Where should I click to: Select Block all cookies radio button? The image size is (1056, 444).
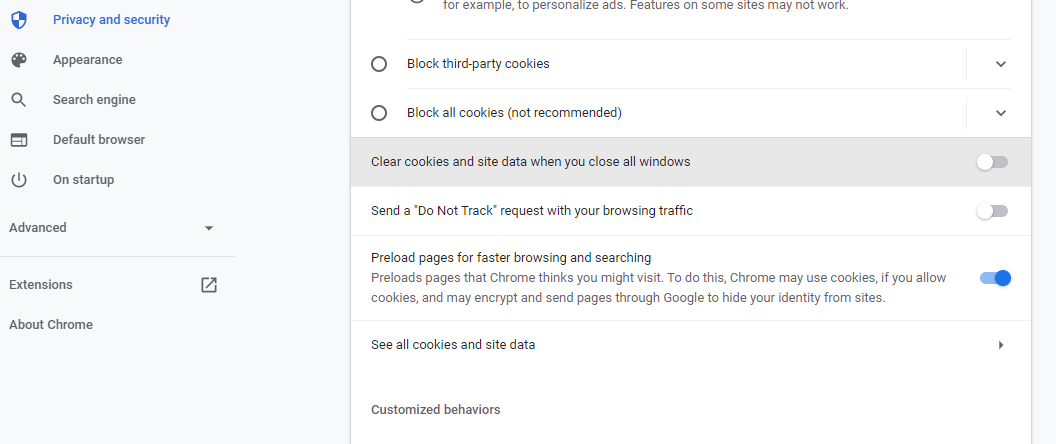pos(379,113)
